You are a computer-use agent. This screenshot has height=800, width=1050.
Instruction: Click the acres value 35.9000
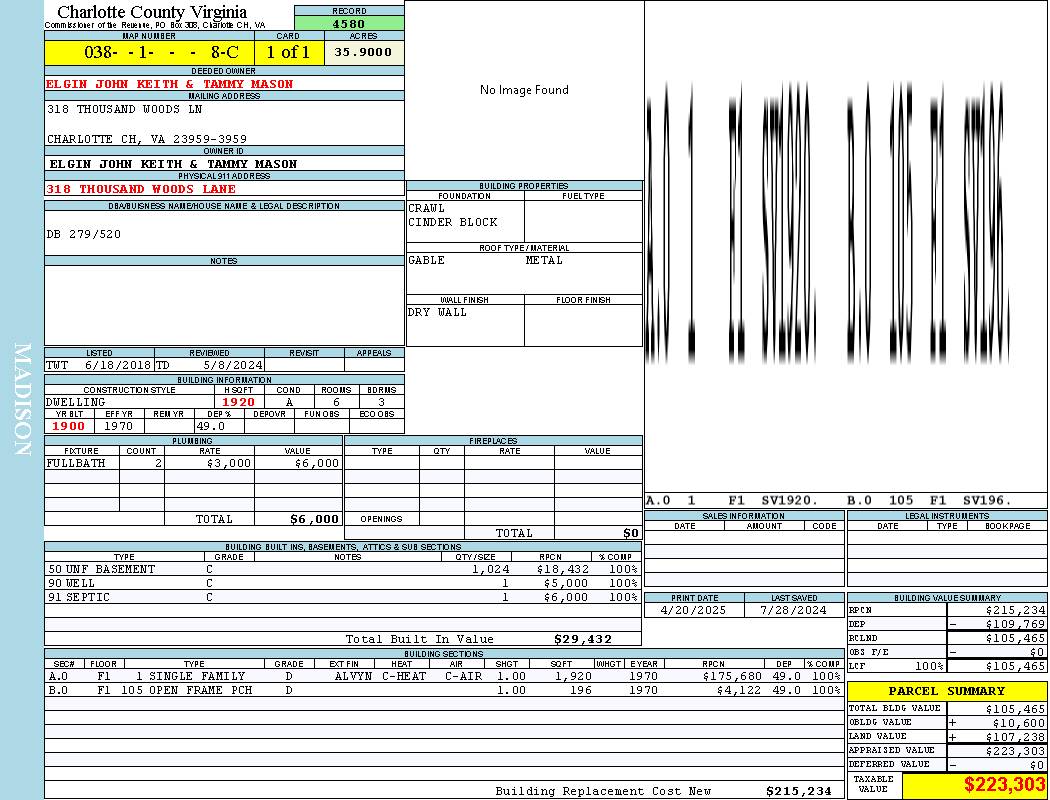(x=363, y=52)
